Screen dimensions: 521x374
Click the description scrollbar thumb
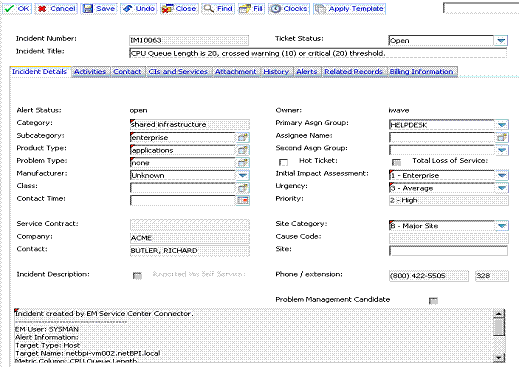[x=499, y=327]
